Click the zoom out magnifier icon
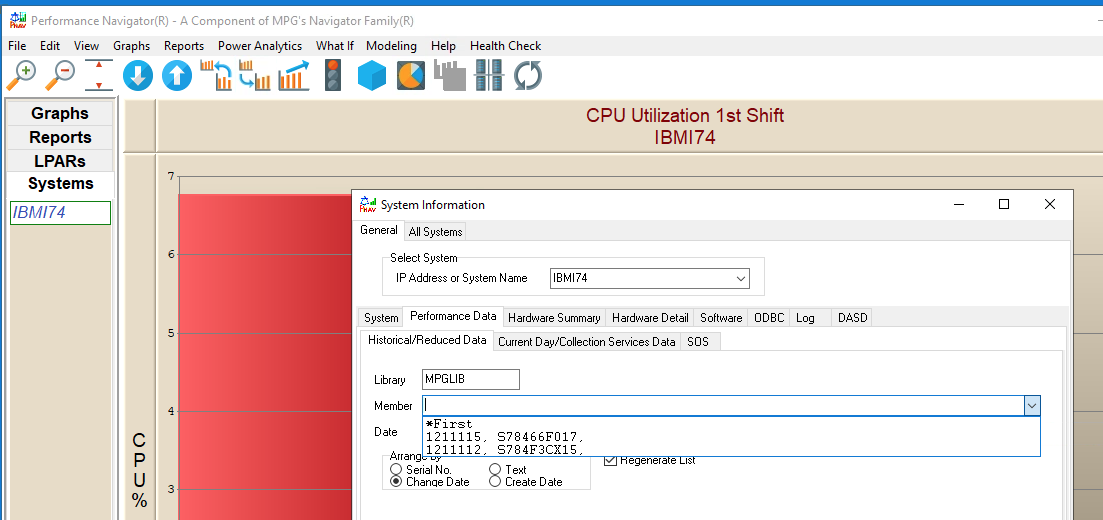1103x520 pixels. tap(60, 76)
